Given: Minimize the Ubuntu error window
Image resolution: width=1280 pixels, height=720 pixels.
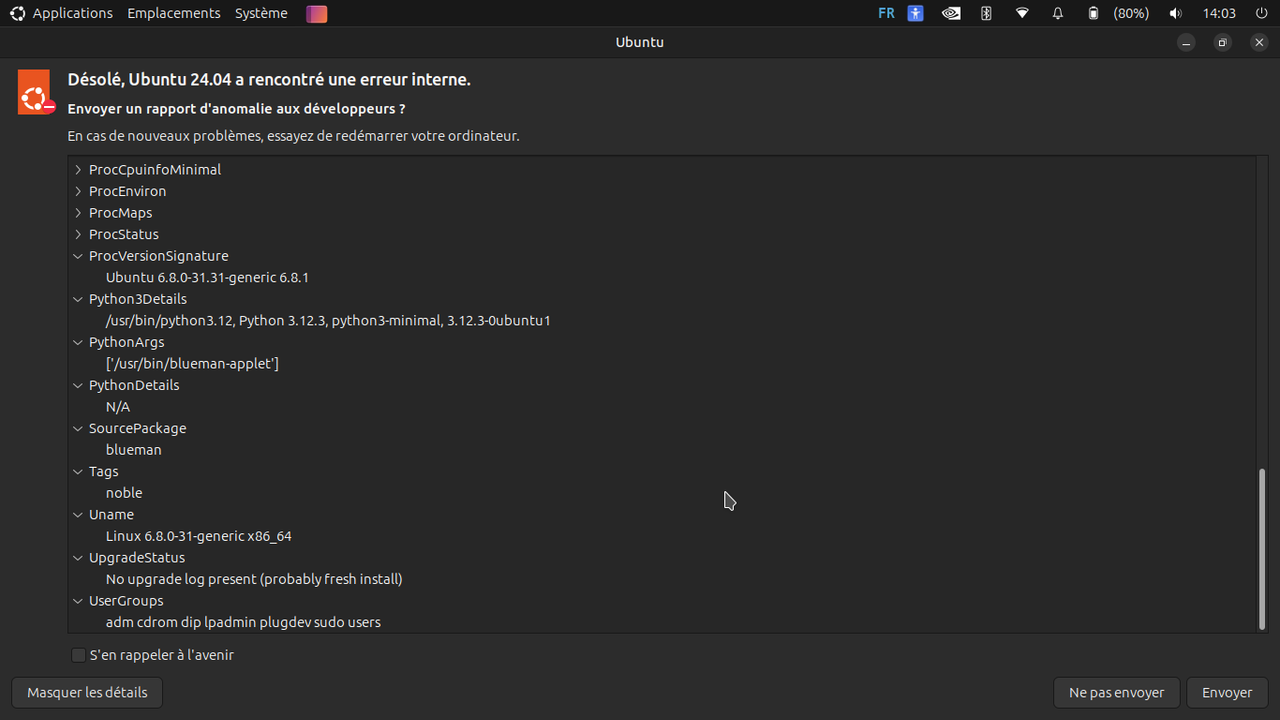Looking at the screenshot, I should click(1186, 42).
